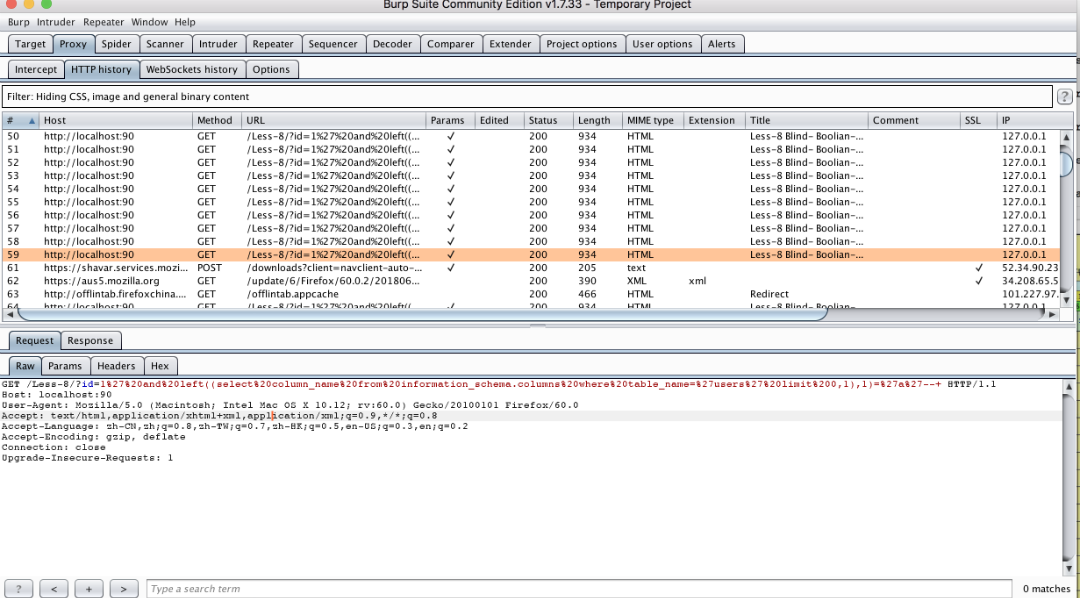Click the plus search options button
The image size is (1080, 598).
(x=88, y=588)
